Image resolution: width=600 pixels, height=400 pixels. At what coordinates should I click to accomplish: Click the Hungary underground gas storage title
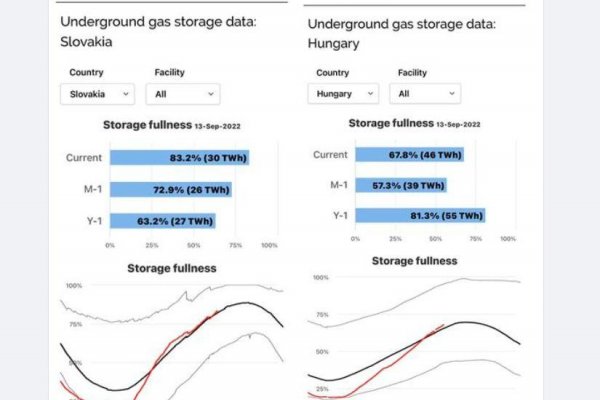pos(398,34)
